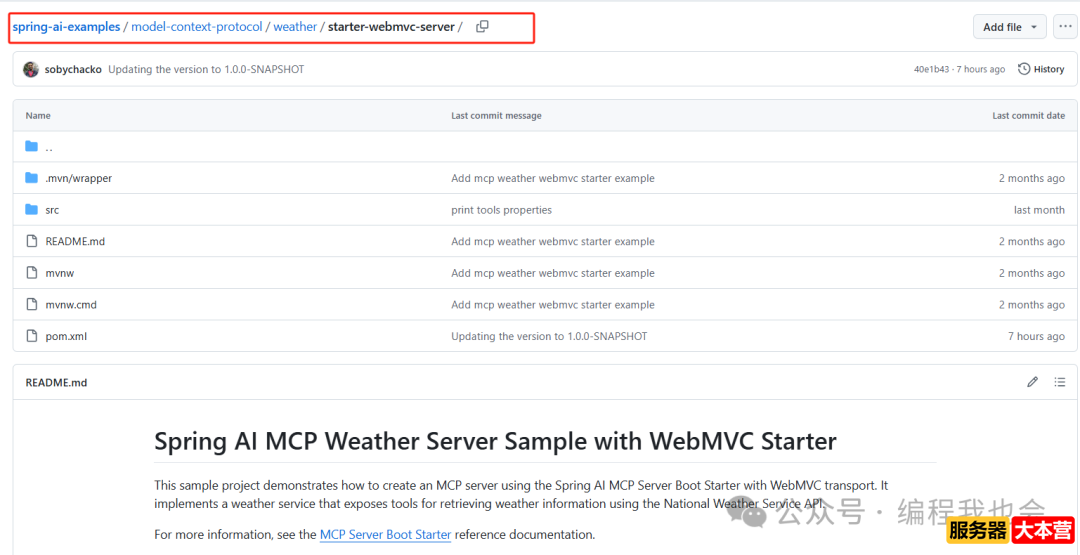Click the Last commit date column header
Screen dimensions: 1080x555
coord(1028,116)
